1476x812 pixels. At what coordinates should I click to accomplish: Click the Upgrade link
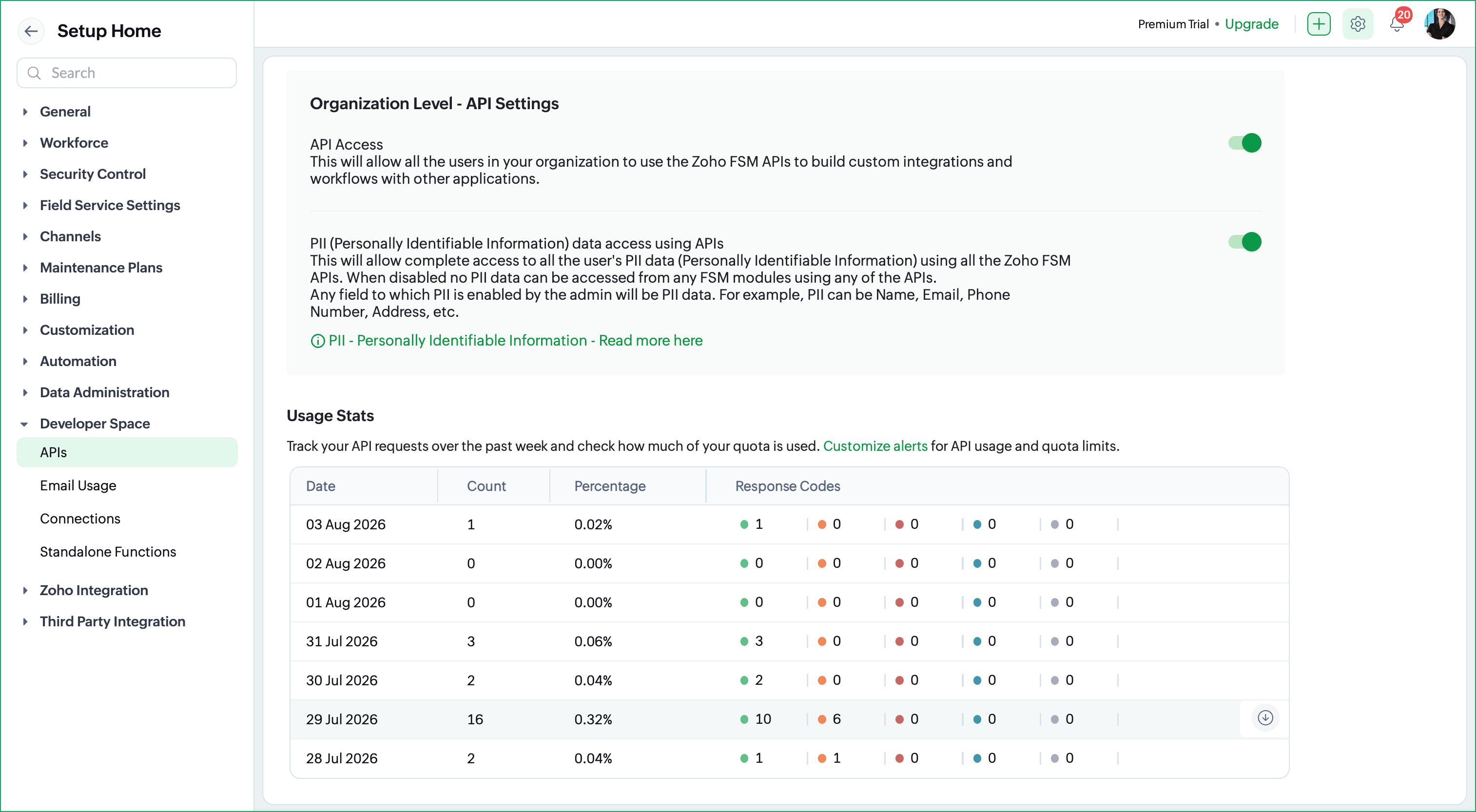[x=1251, y=24]
